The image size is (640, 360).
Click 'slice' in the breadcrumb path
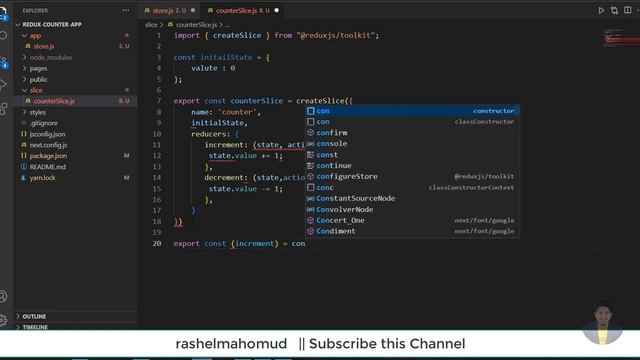point(151,25)
